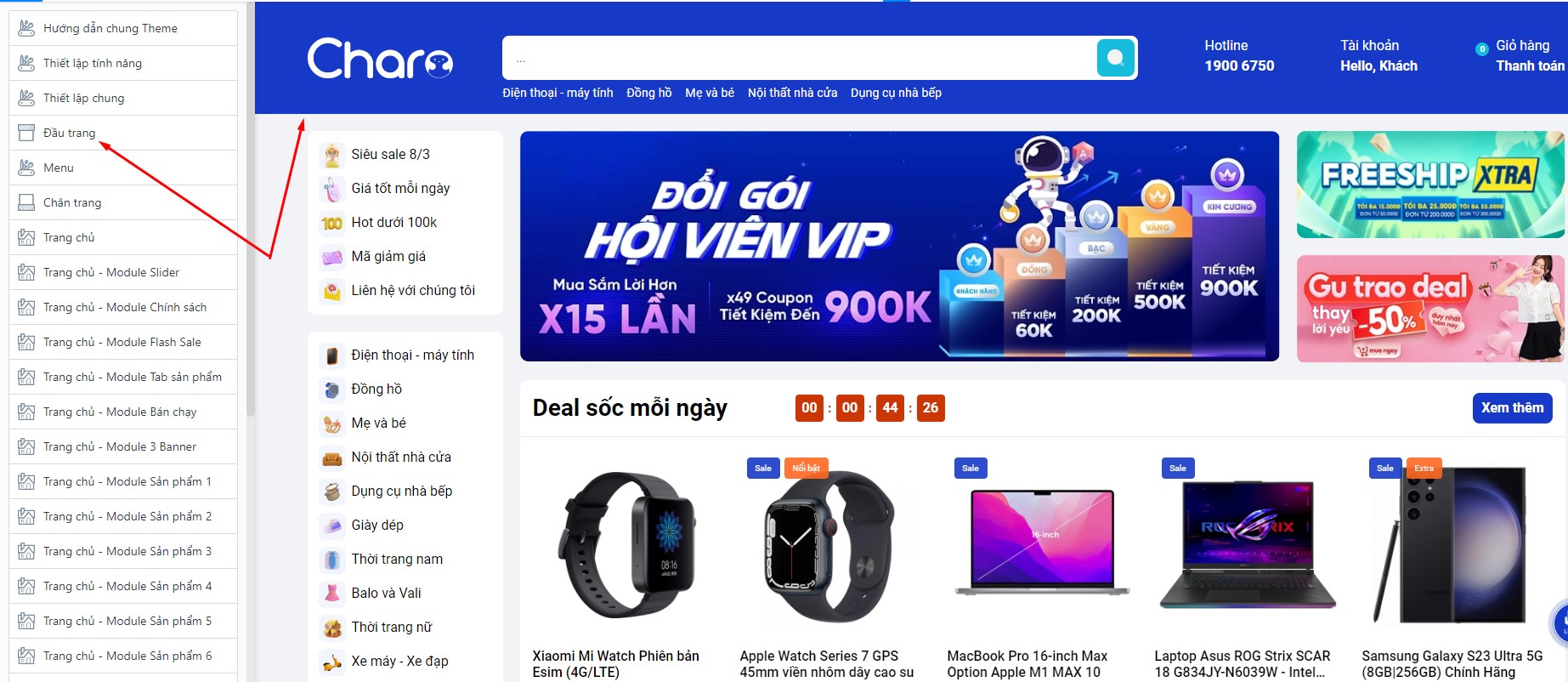
Task: Click the Chân trang footer icon
Action: [26, 202]
